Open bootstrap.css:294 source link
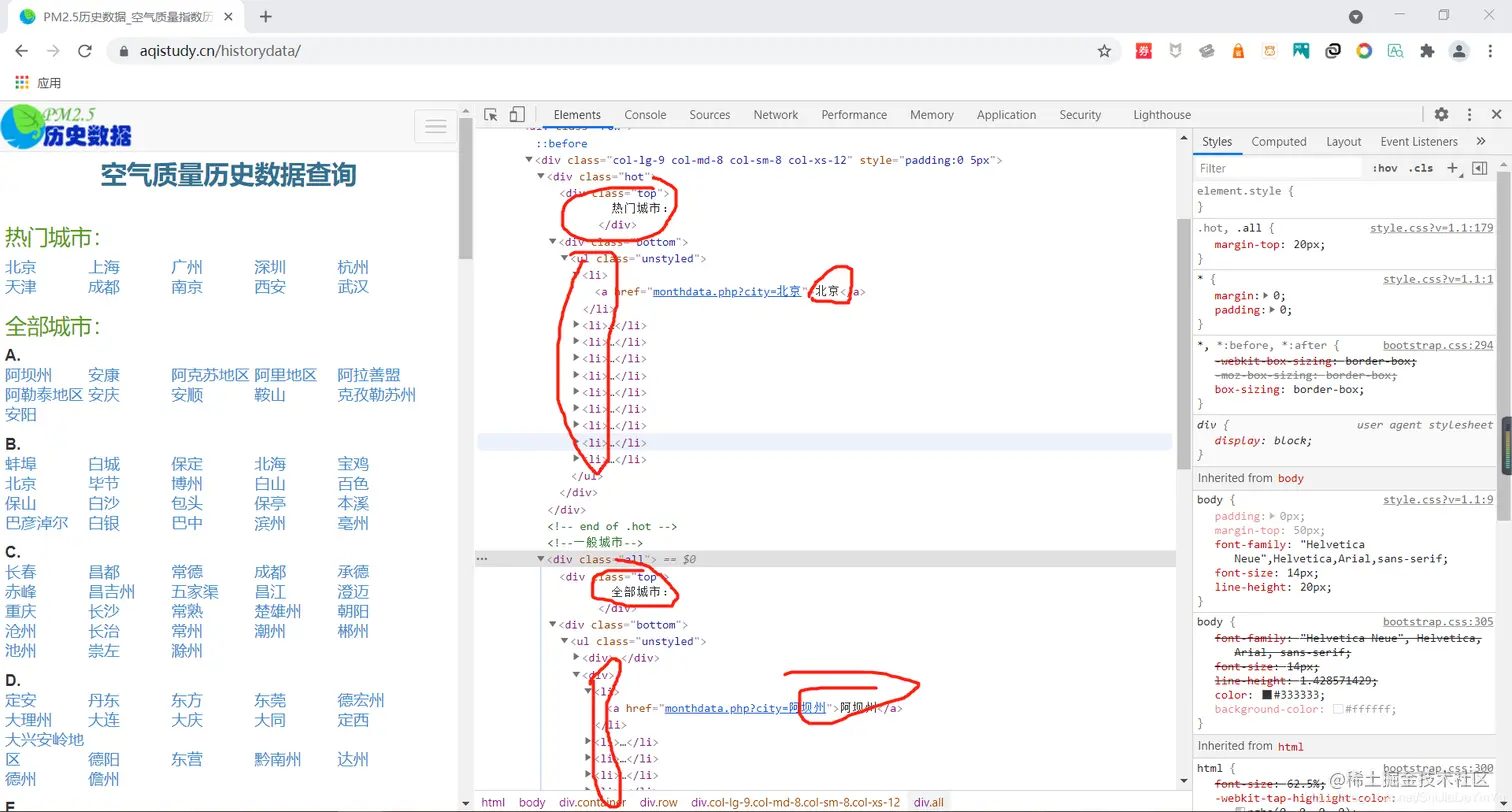 click(x=1438, y=345)
